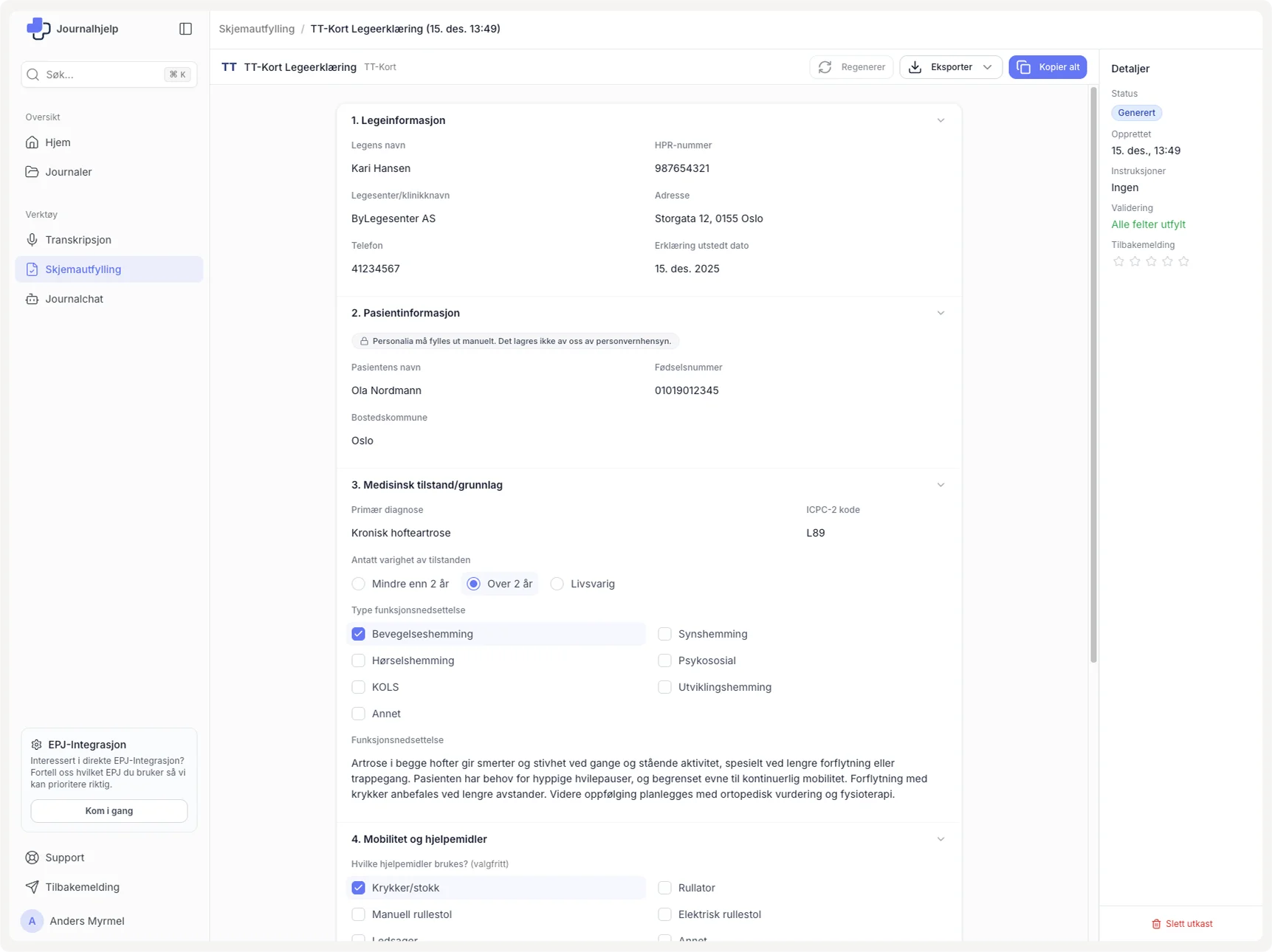Toggle the sidebar collapse icon
The width and height of the screenshot is (1272, 952).
[185, 29]
